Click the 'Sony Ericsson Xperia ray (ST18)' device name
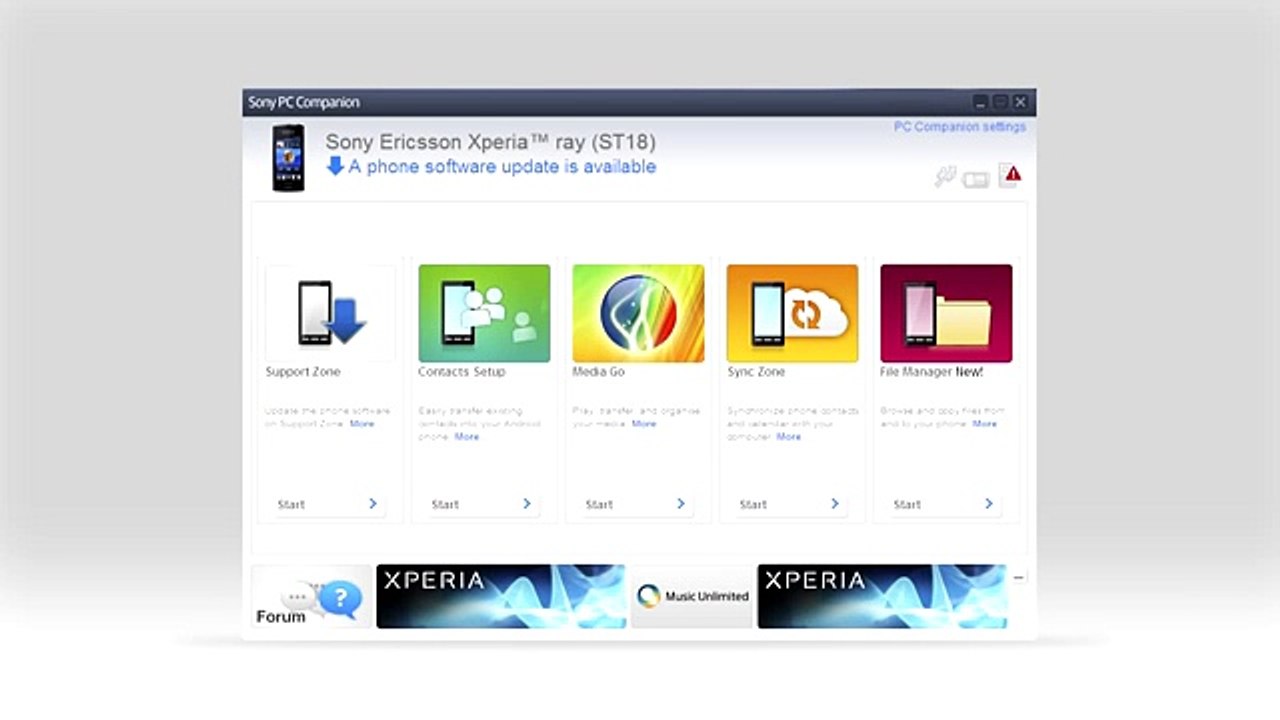 pos(490,142)
